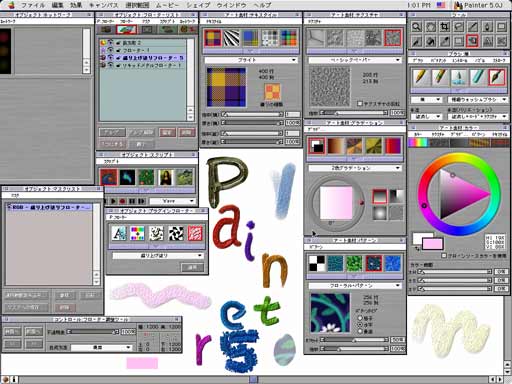512x384 pixels.
Task: Open the paper texture name dropdown
Action: [355, 60]
